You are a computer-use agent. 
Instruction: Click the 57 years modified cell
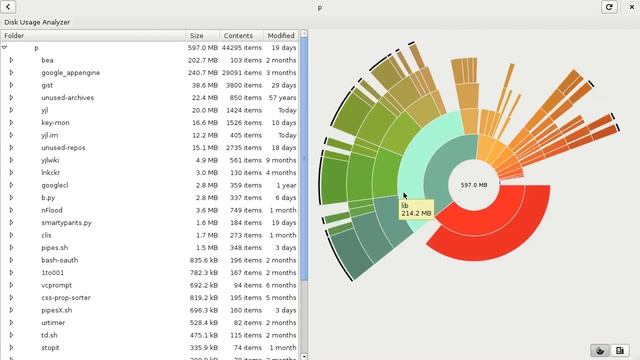click(x=282, y=98)
